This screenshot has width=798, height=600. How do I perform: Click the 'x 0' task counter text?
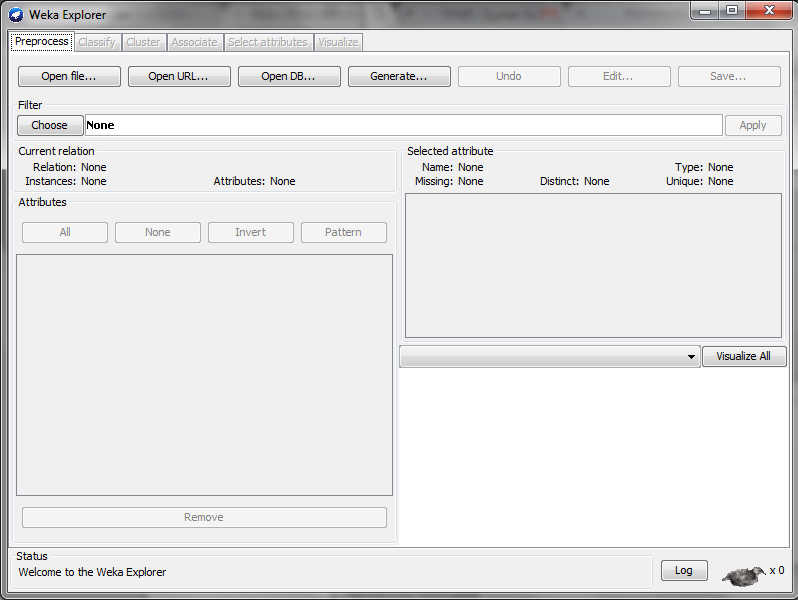coord(777,570)
